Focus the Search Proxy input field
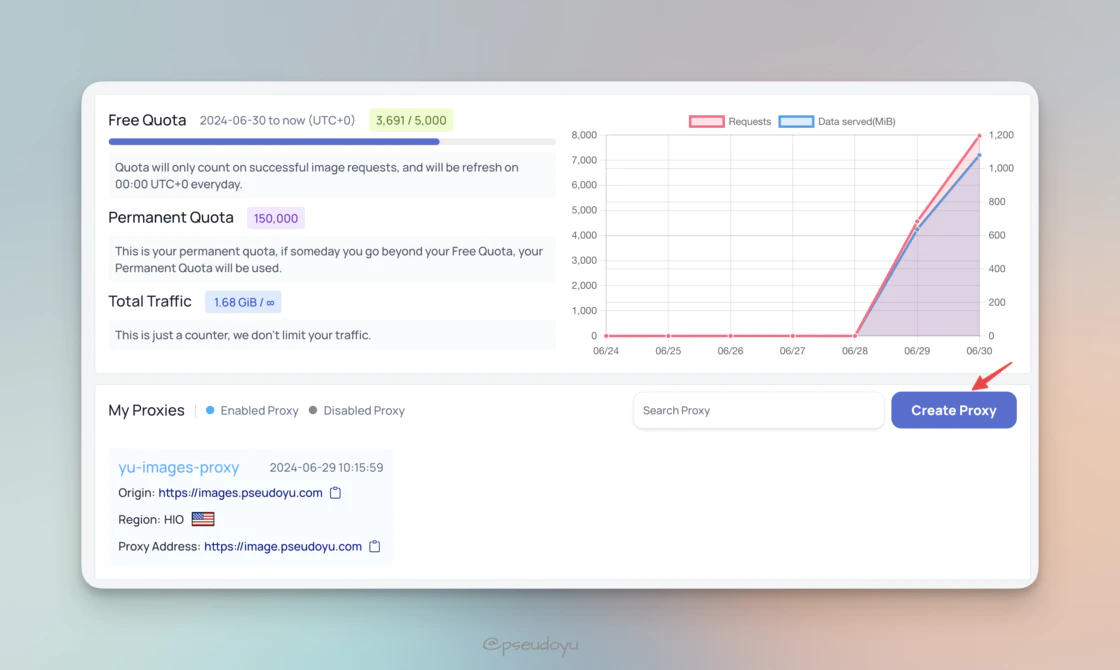 [759, 410]
